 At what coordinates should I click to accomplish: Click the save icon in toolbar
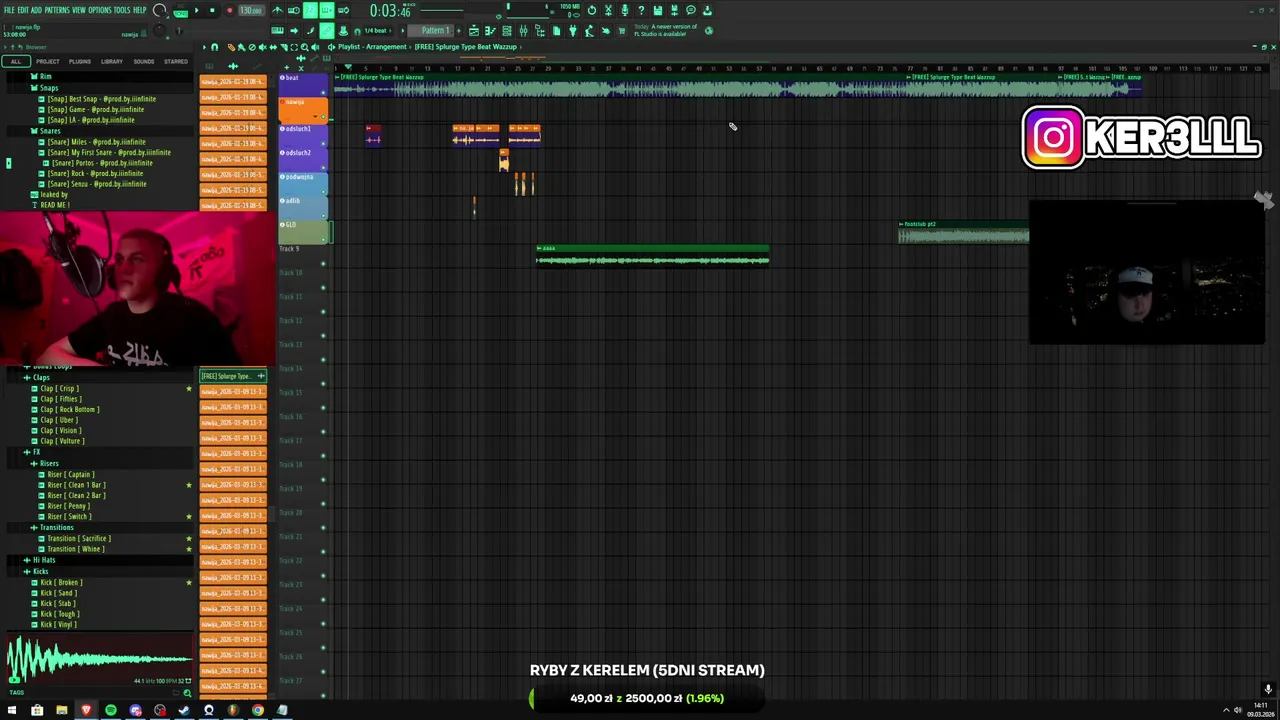pyautogui.click(x=657, y=10)
